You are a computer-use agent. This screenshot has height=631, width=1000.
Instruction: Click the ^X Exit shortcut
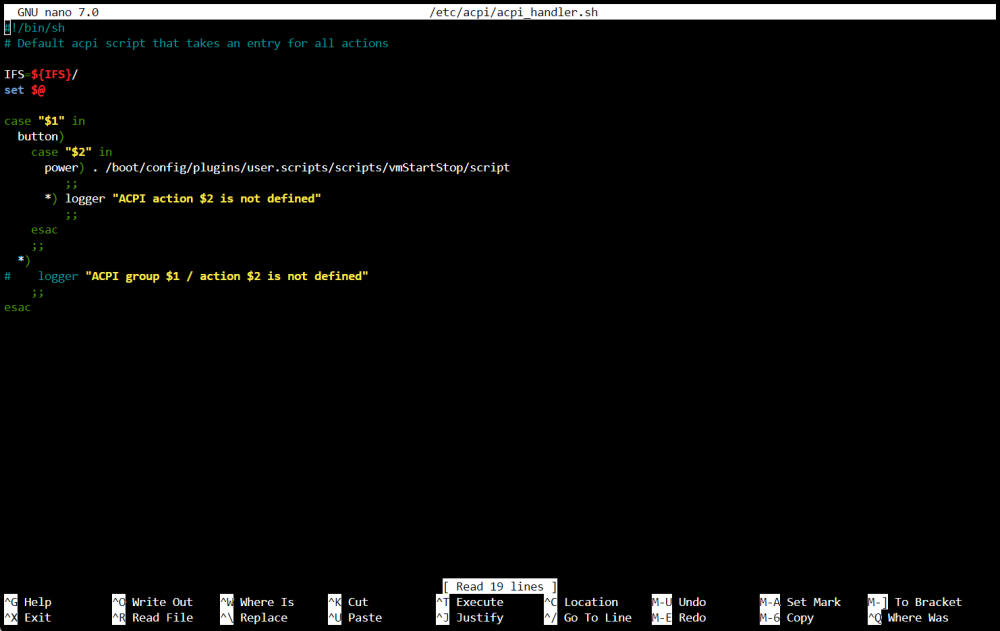click(x=28, y=618)
